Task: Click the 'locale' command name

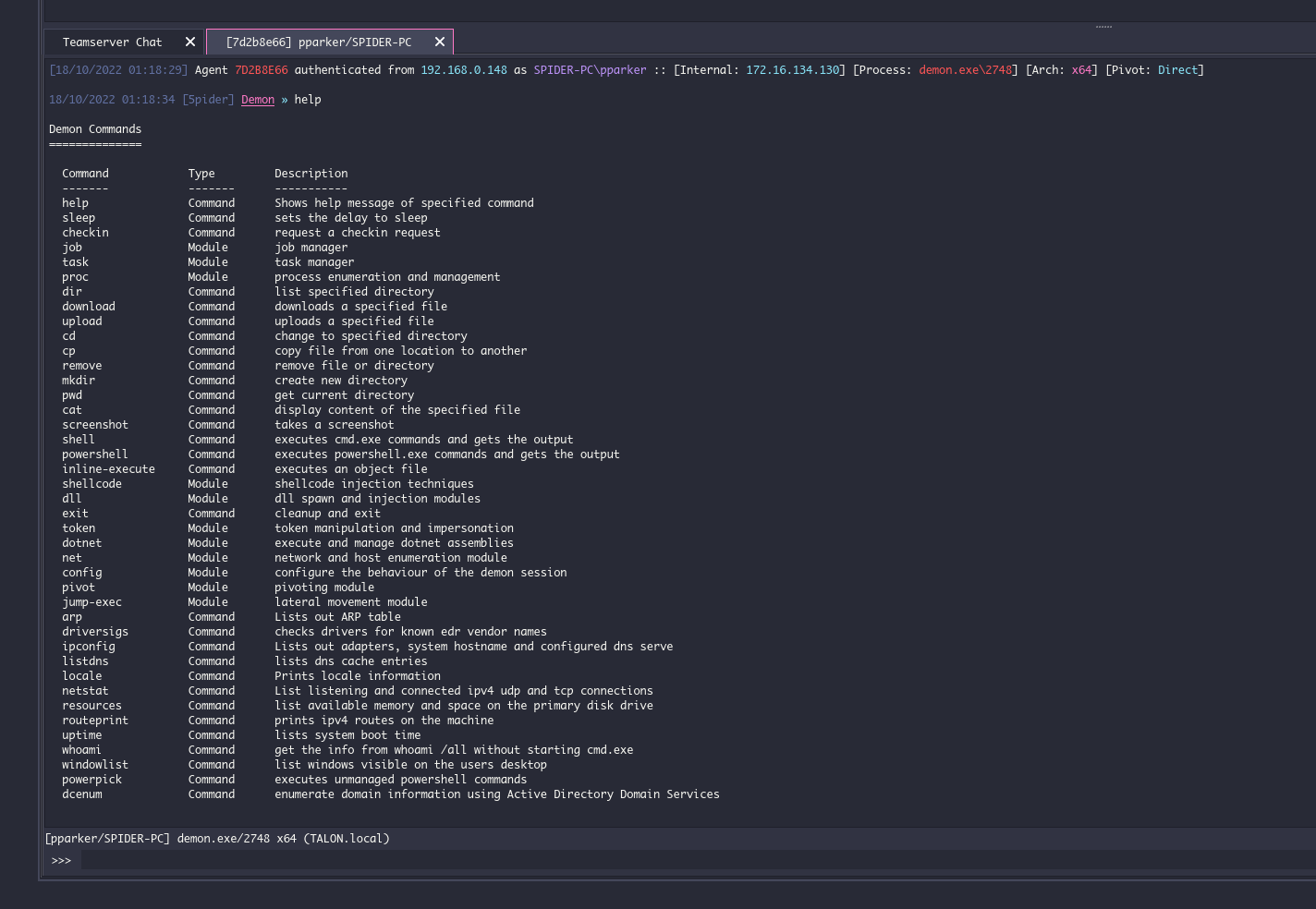Action: click(x=82, y=676)
